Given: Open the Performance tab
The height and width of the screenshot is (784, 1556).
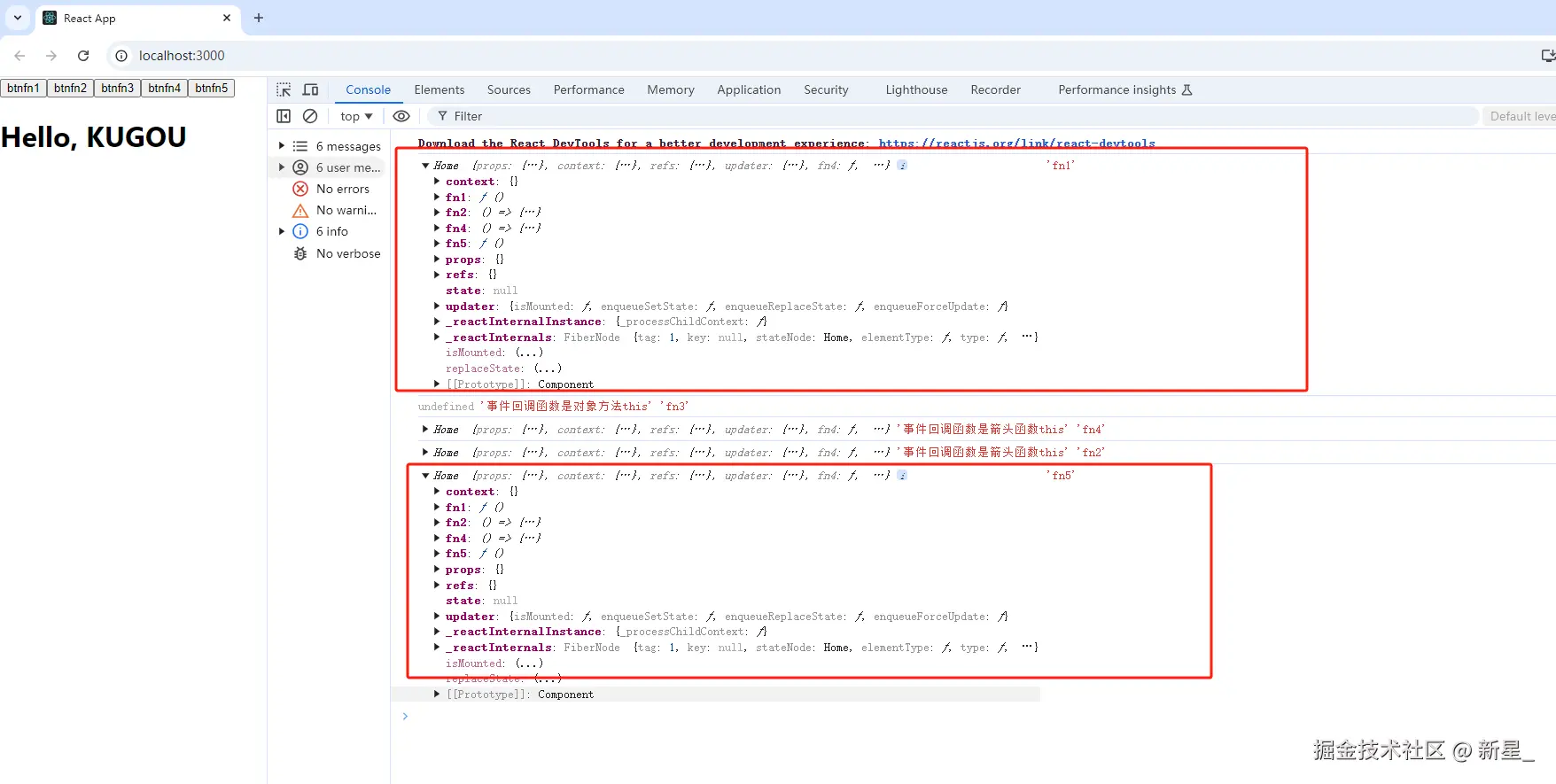Looking at the screenshot, I should 588,89.
